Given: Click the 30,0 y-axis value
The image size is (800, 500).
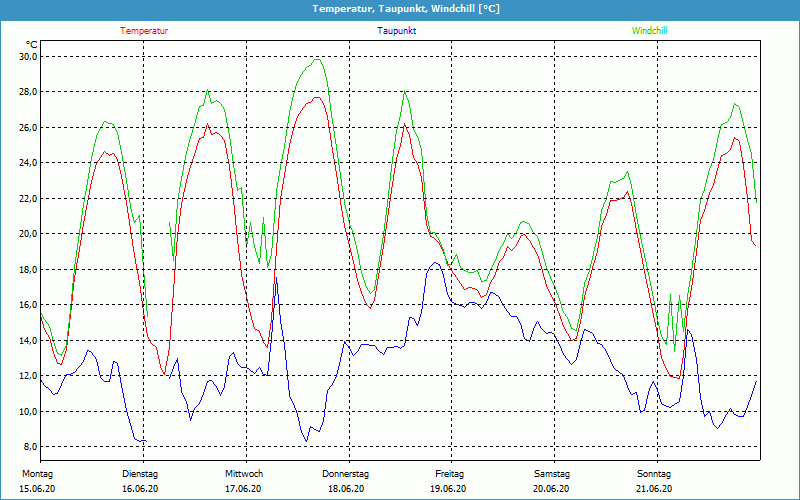Looking at the screenshot, I should pyautogui.click(x=28, y=56).
